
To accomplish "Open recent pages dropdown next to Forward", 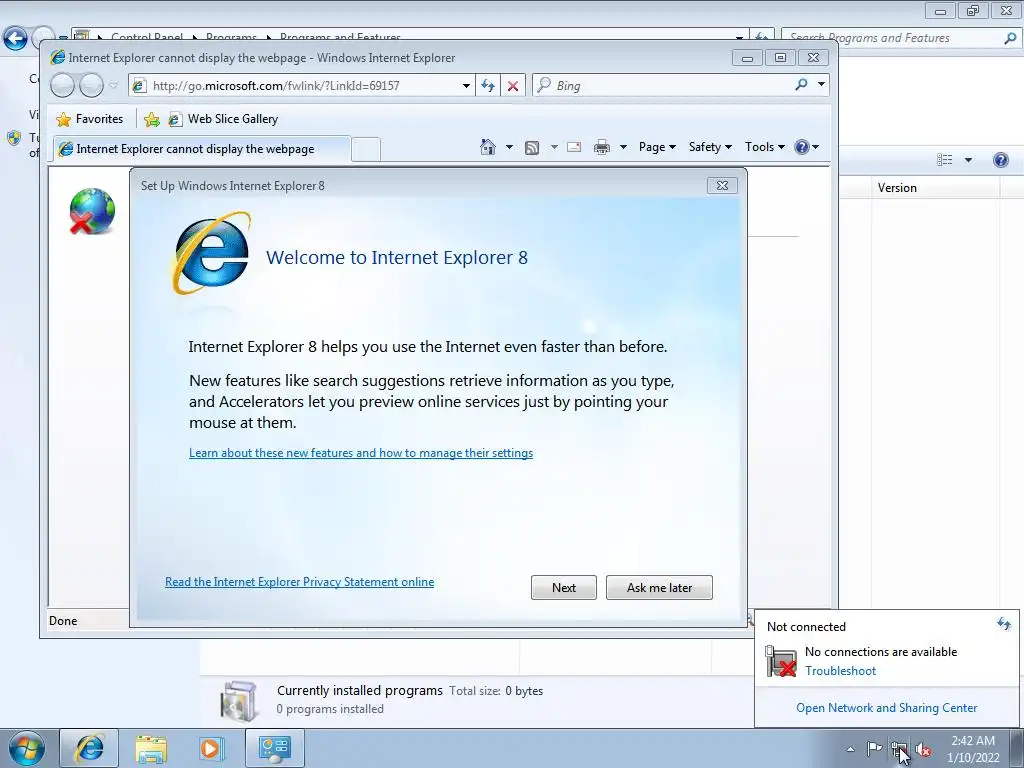I will click(x=114, y=86).
